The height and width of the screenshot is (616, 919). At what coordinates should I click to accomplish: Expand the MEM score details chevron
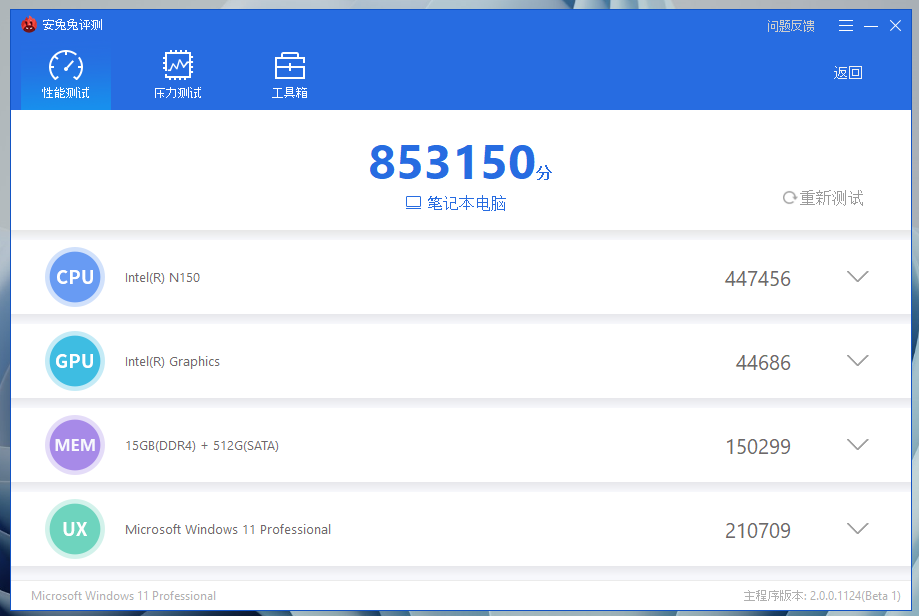tap(857, 445)
